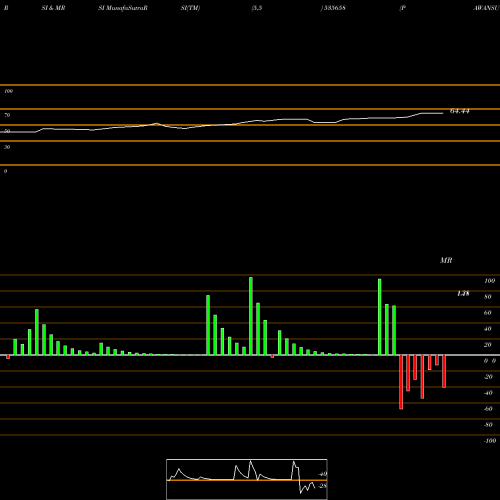Click the 30 label on RSI axis
This screenshot has width=500, height=500.
tap(7, 147)
